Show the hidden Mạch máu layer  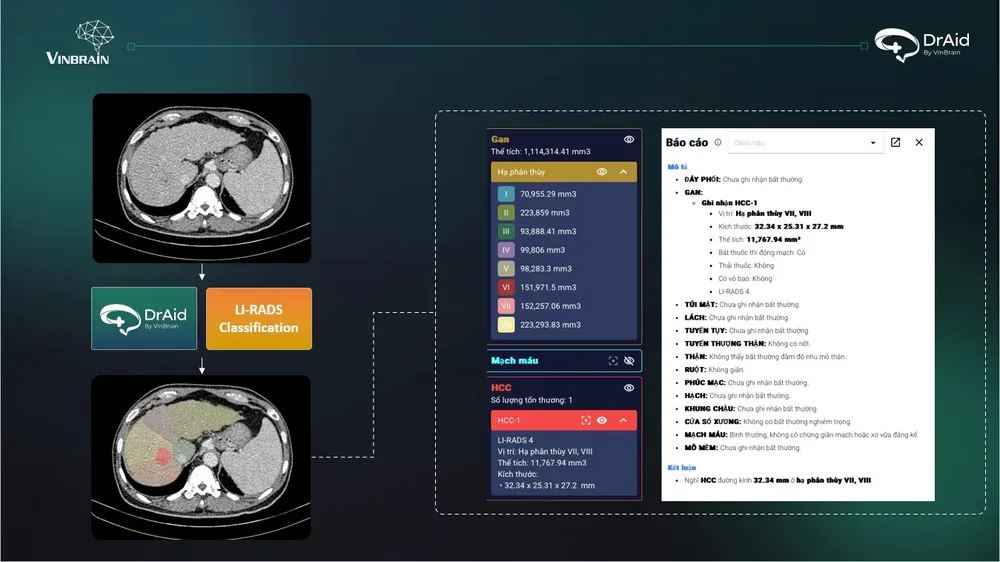pyautogui.click(x=629, y=360)
